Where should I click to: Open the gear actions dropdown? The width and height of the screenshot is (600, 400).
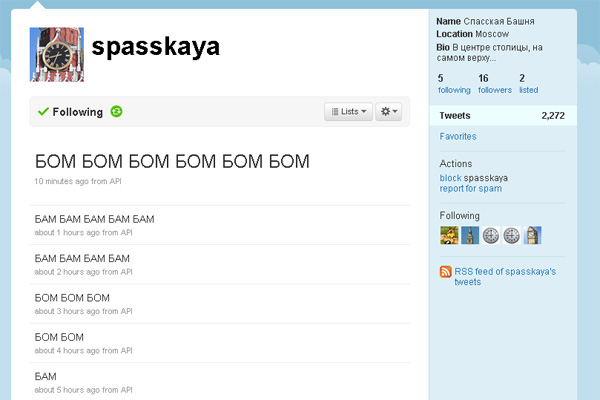[388, 111]
